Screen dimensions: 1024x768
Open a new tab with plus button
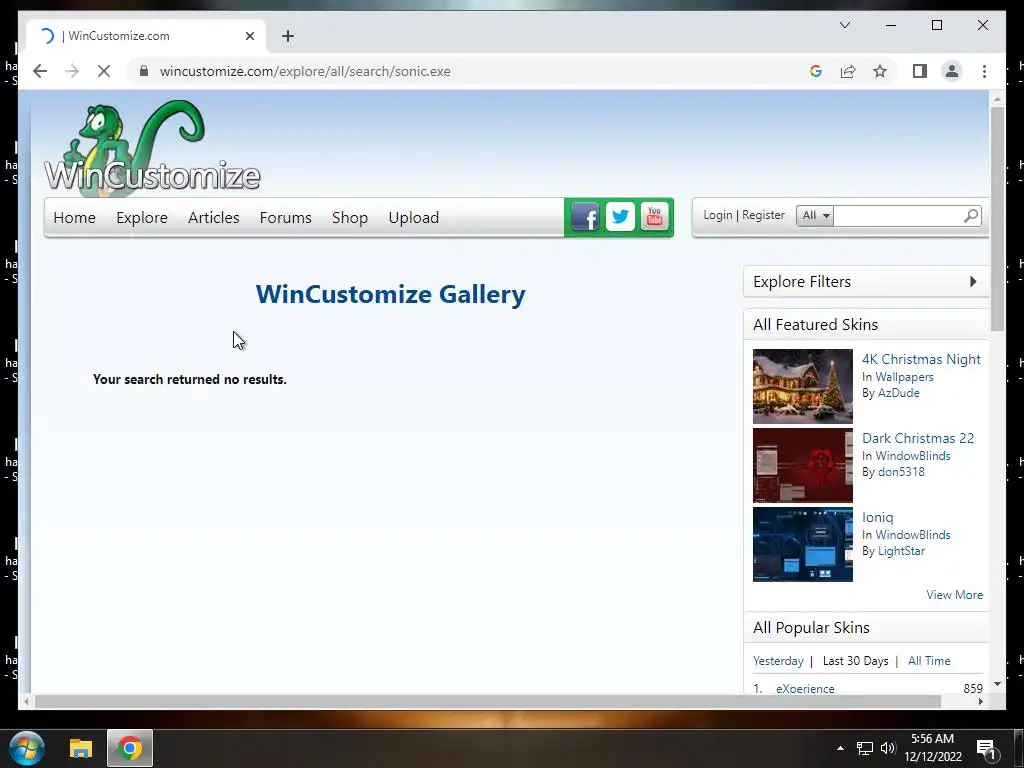[288, 36]
